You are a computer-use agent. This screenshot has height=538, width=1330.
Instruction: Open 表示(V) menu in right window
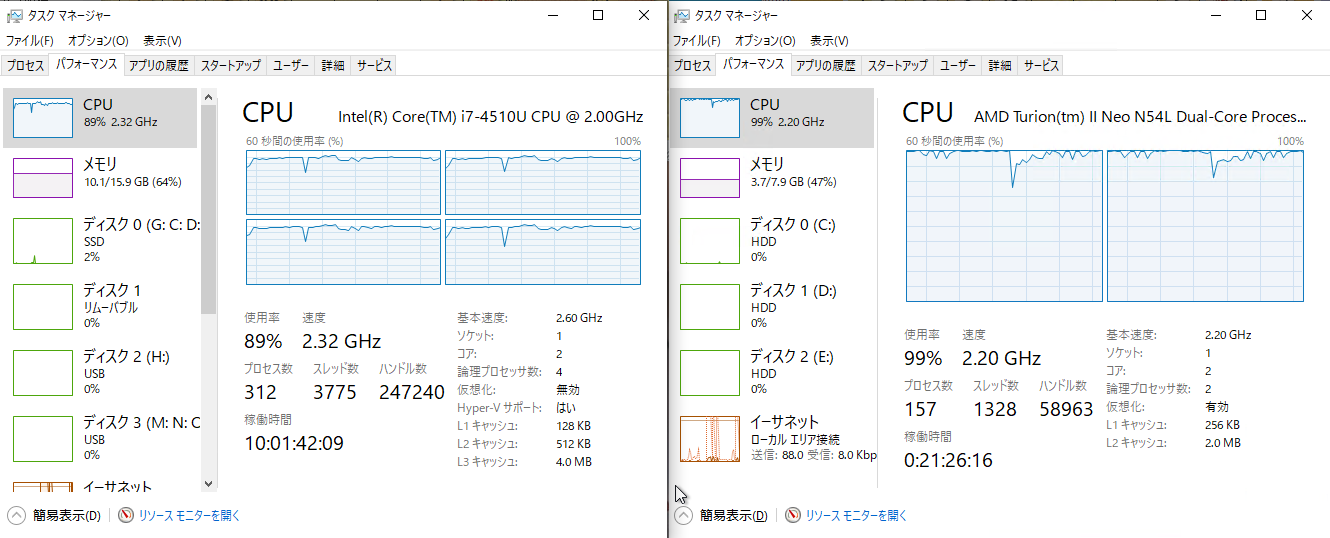[829, 41]
